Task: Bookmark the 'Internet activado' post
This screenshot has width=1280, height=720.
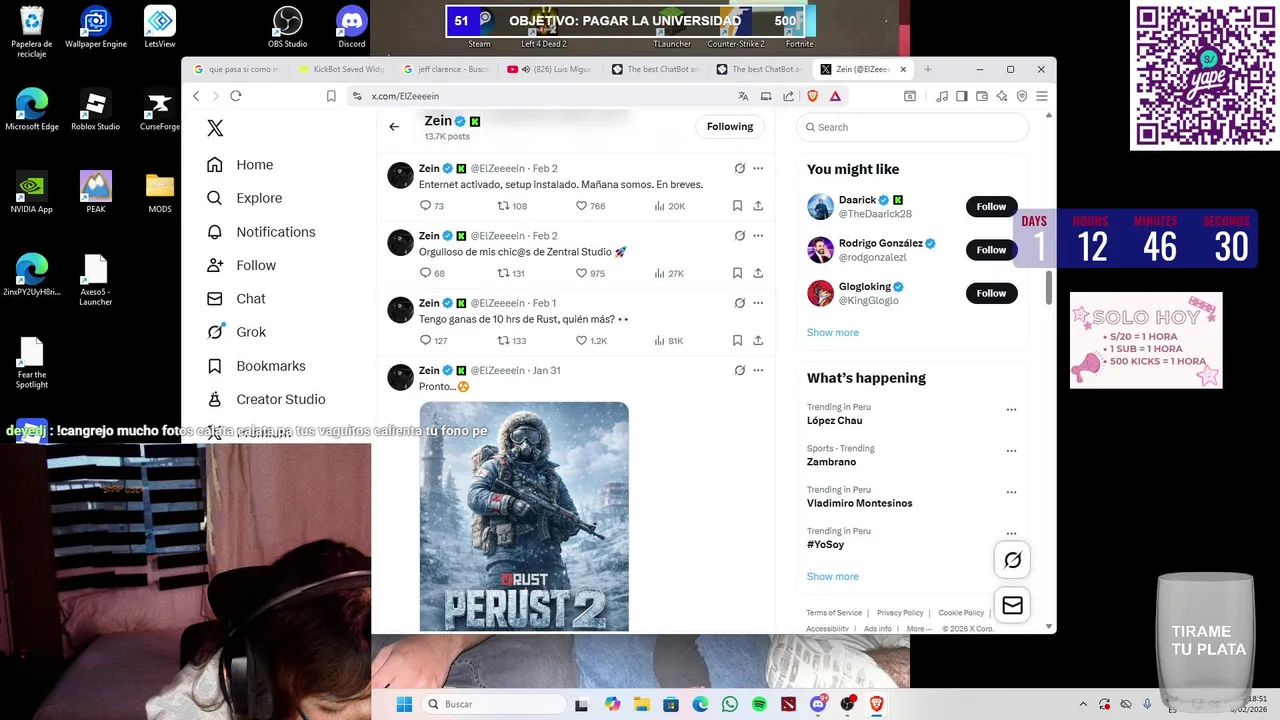Action: pyautogui.click(x=737, y=206)
